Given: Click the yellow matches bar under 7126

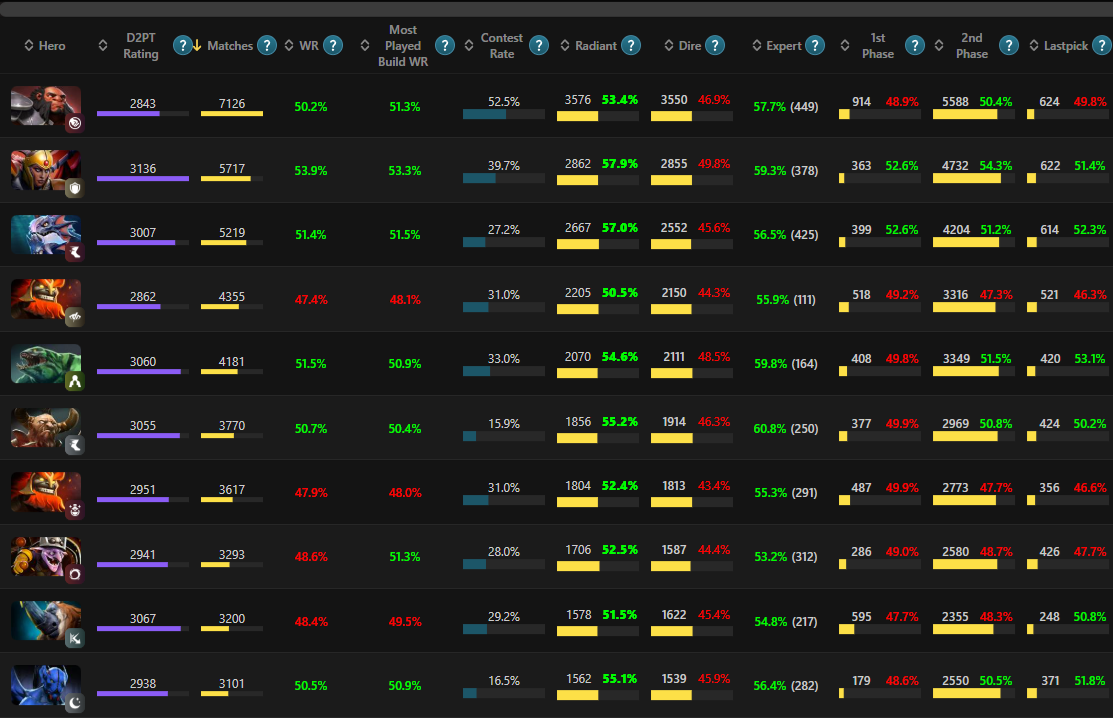Looking at the screenshot, I should tap(232, 114).
